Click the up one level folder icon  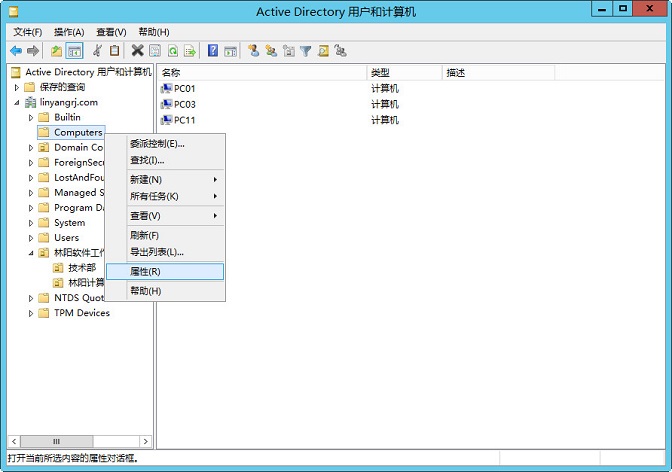point(56,51)
